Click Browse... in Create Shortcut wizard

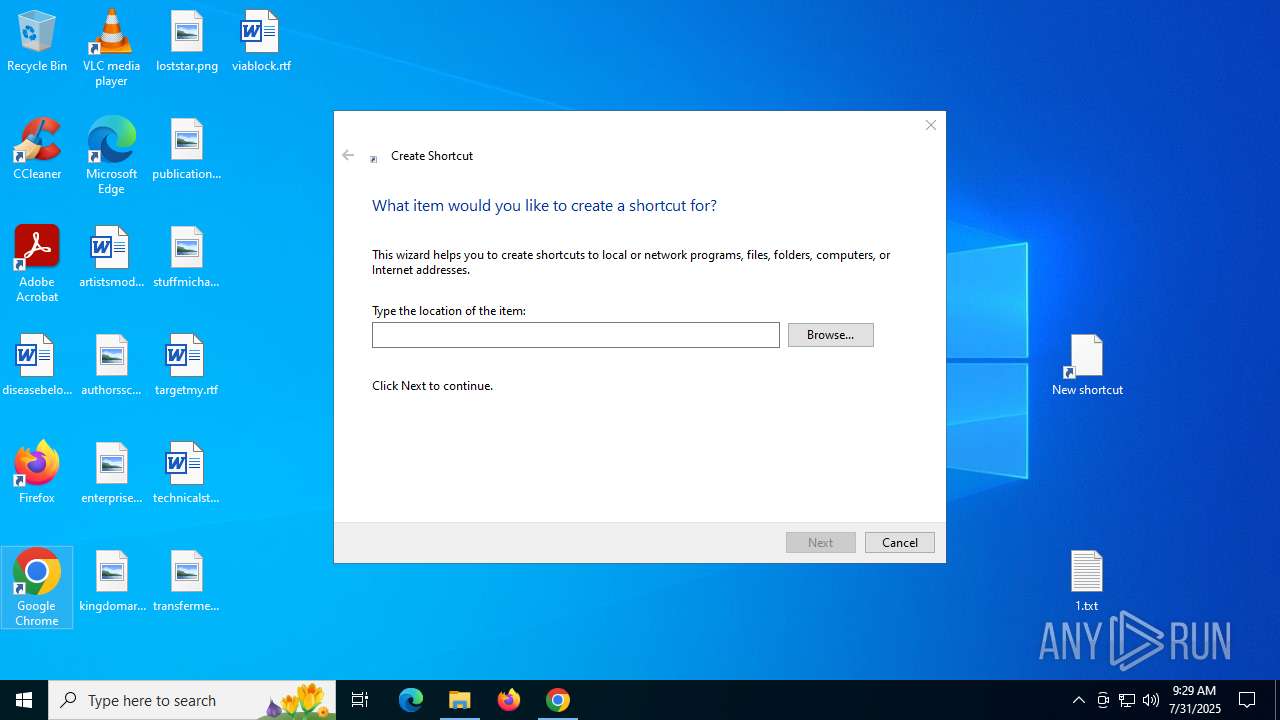tap(831, 335)
